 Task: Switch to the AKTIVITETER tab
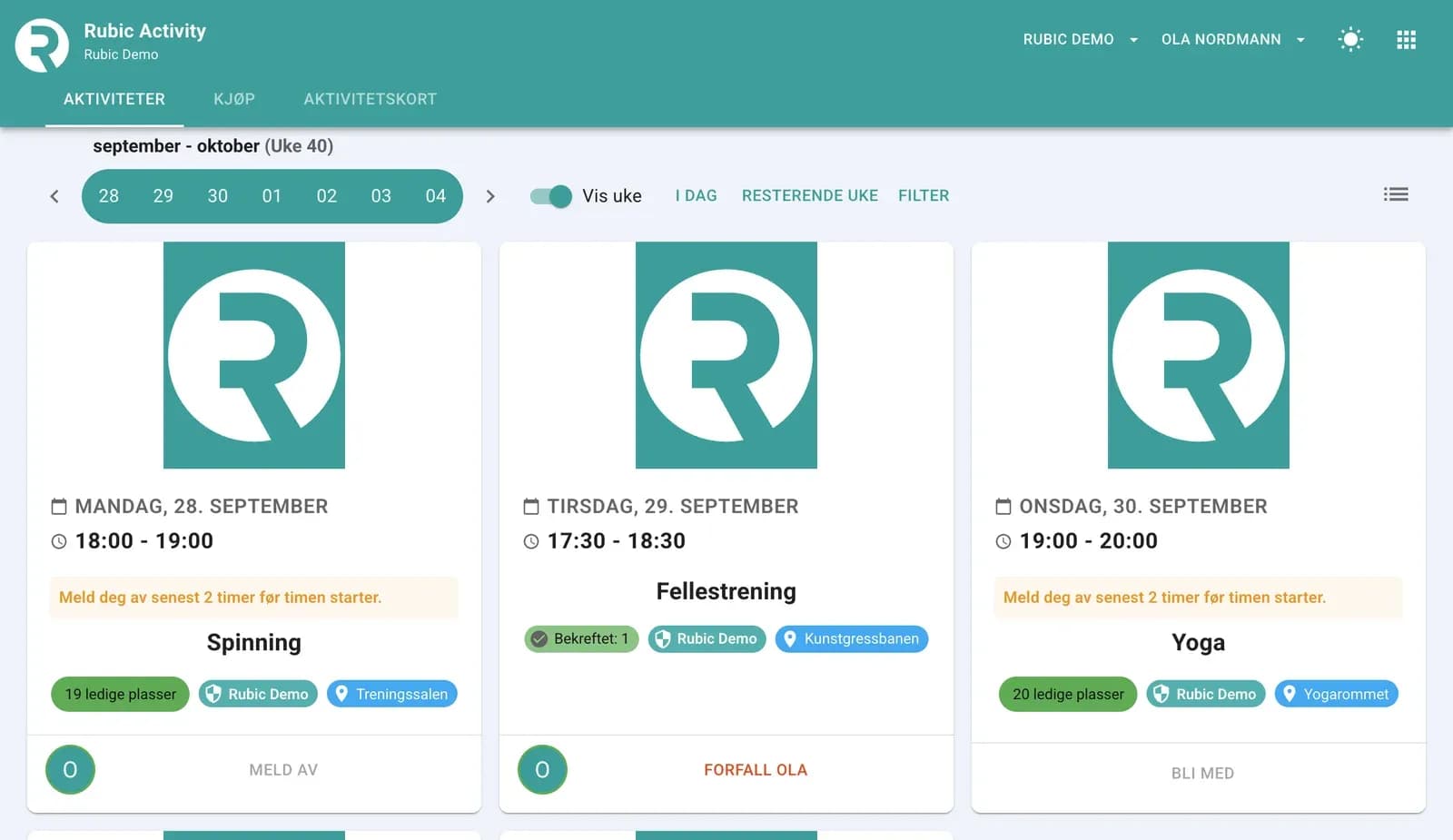coord(114,99)
